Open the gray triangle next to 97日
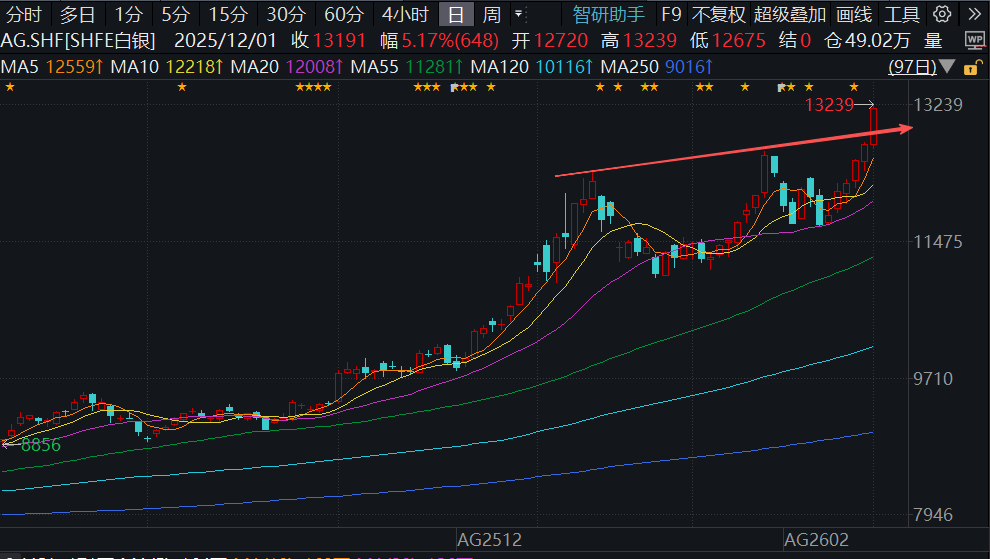The image size is (990, 559). point(946,66)
